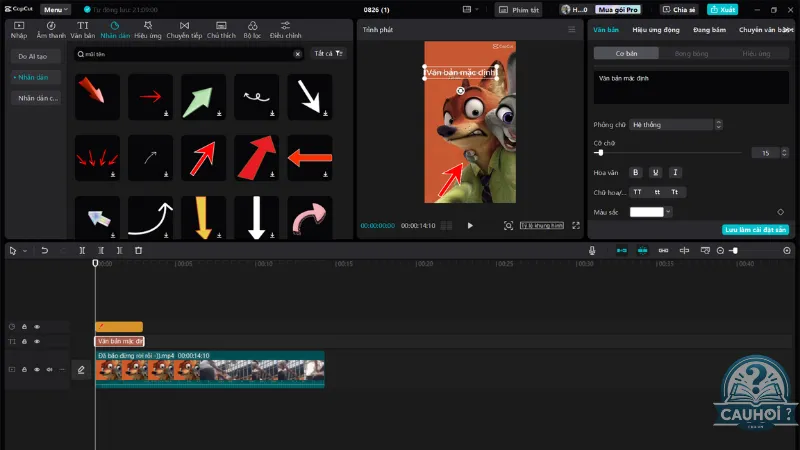Select the orange left arrow sticker

click(x=309, y=158)
